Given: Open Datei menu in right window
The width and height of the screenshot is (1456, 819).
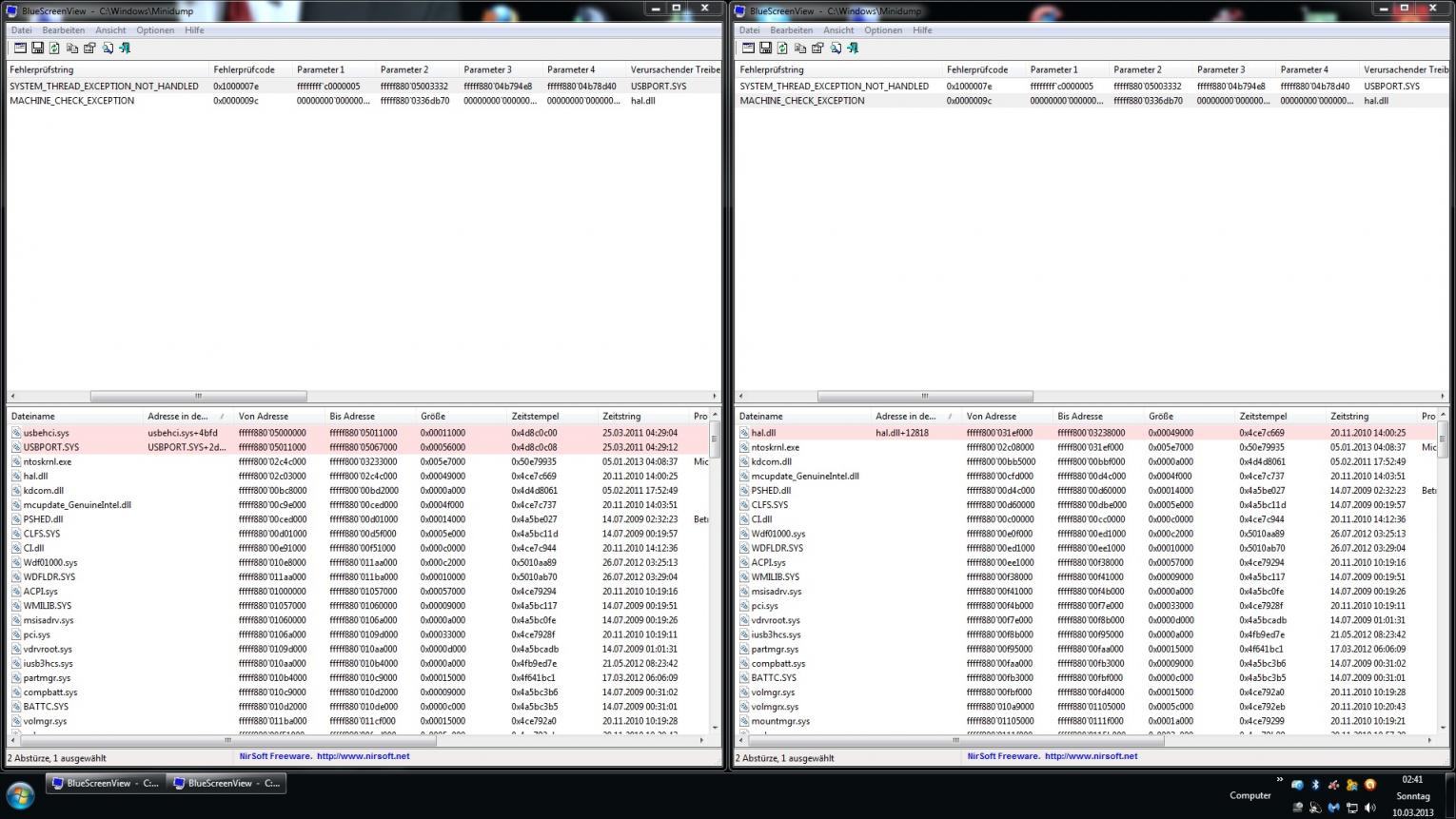Looking at the screenshot, I should [749, 30].
